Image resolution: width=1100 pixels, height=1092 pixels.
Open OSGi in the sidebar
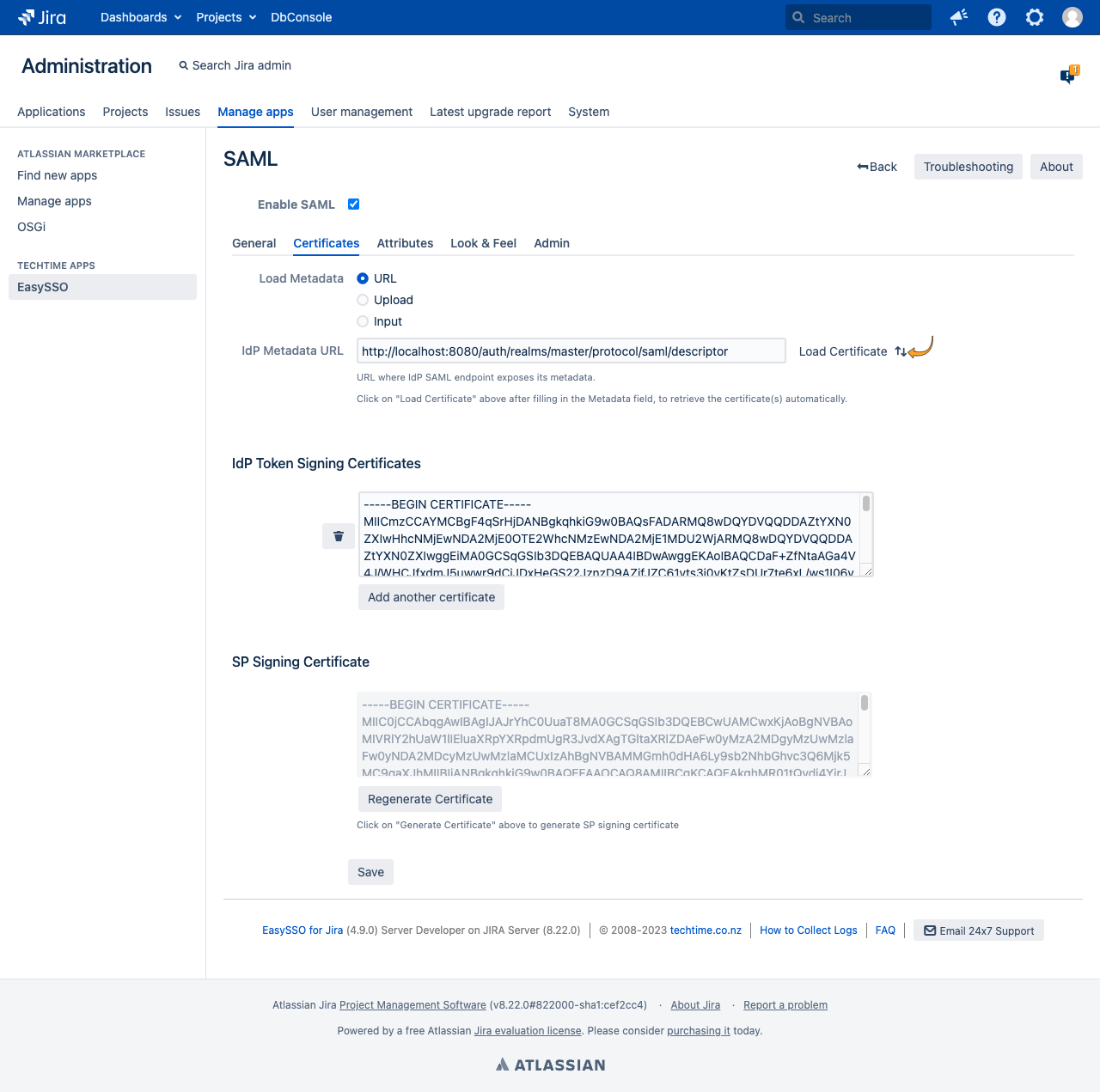(32, 227)
